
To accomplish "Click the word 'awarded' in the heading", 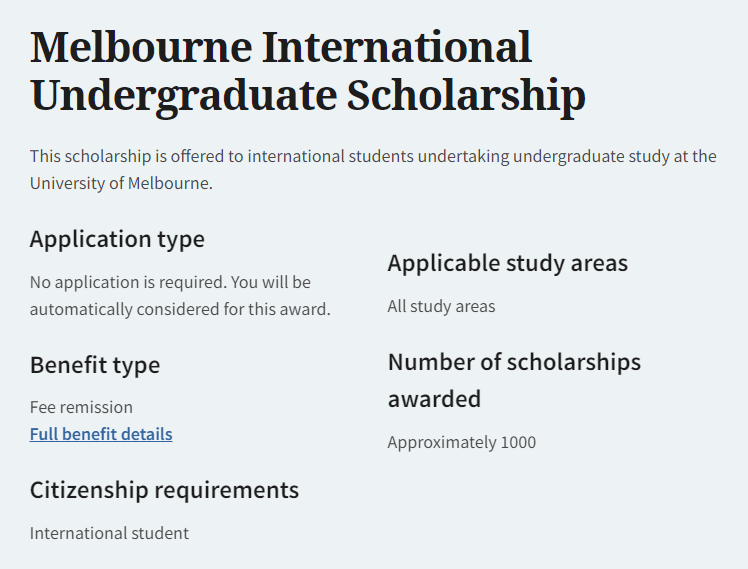I will click(x=434, y=399).
